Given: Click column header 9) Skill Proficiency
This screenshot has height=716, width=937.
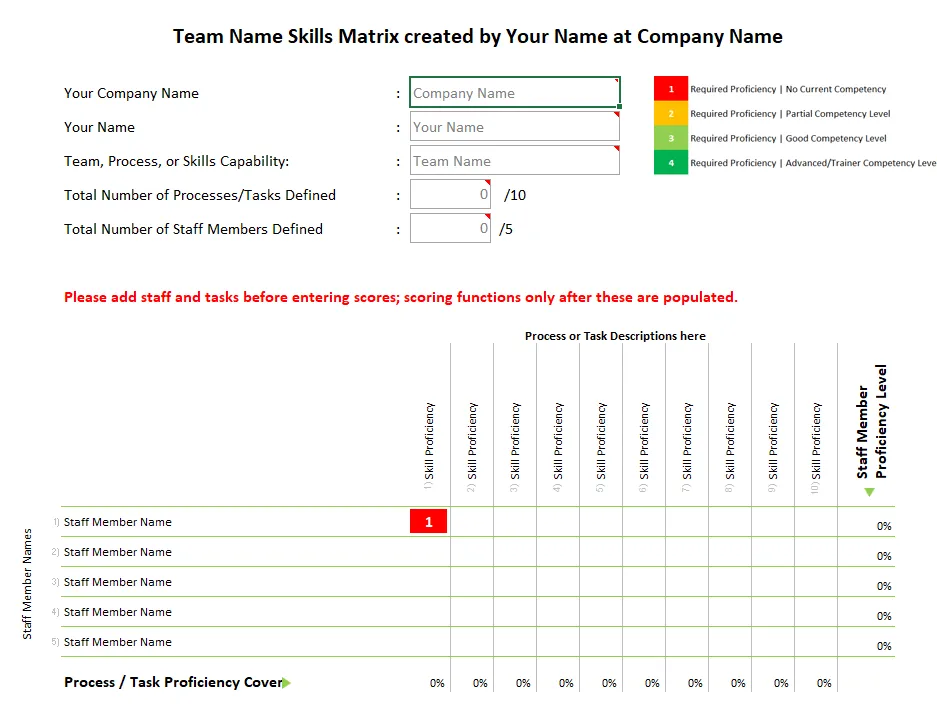Looking at the screenshot, I should 773,446.
